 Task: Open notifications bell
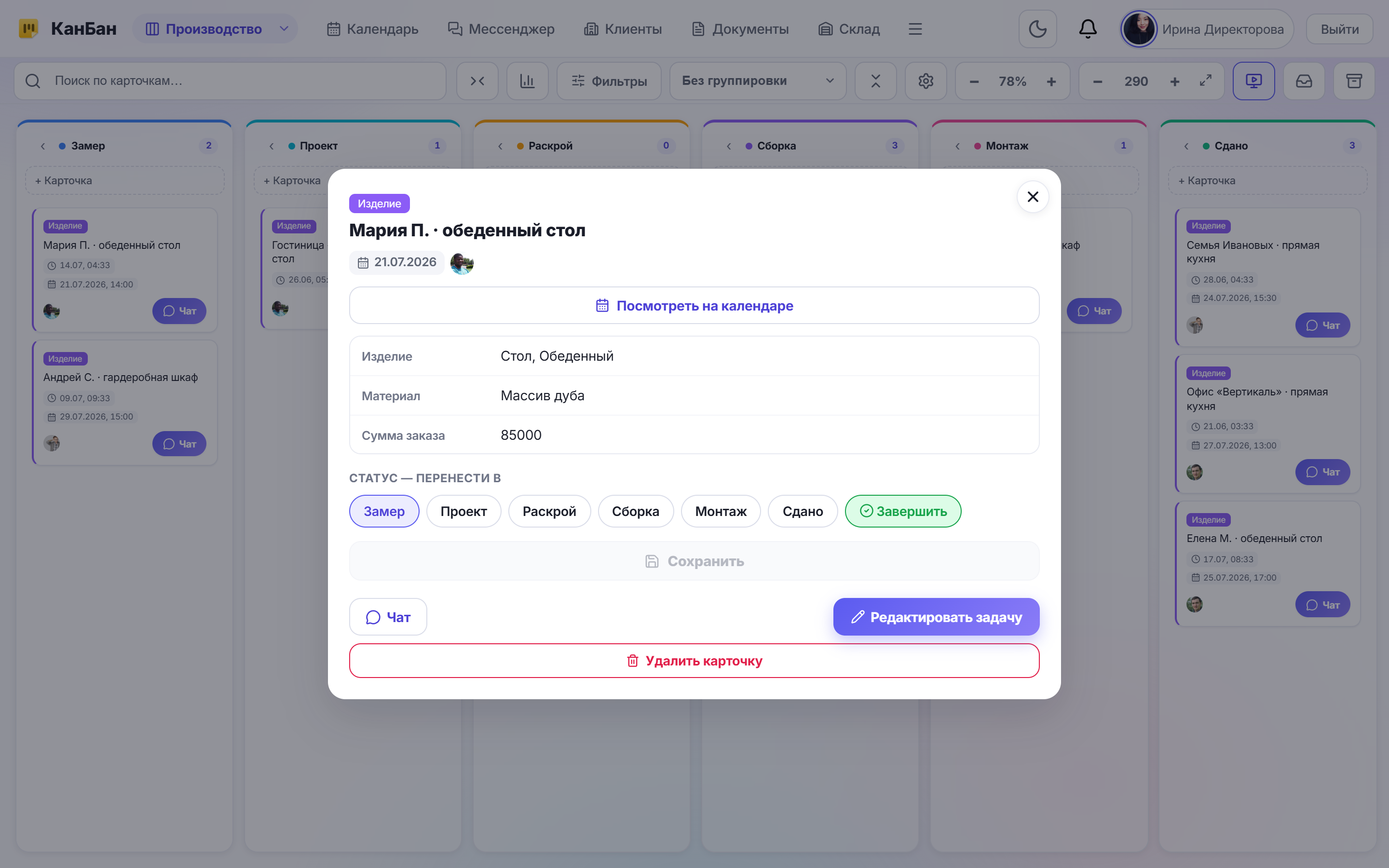tap(1088, 29)
